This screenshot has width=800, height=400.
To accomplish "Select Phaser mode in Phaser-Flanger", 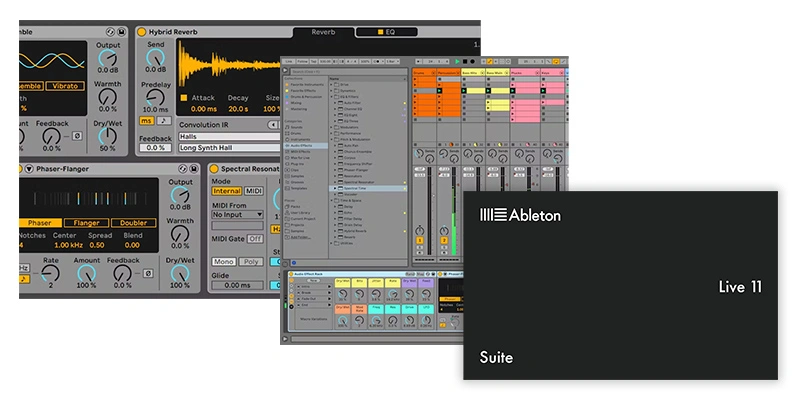I will point(40,223).
